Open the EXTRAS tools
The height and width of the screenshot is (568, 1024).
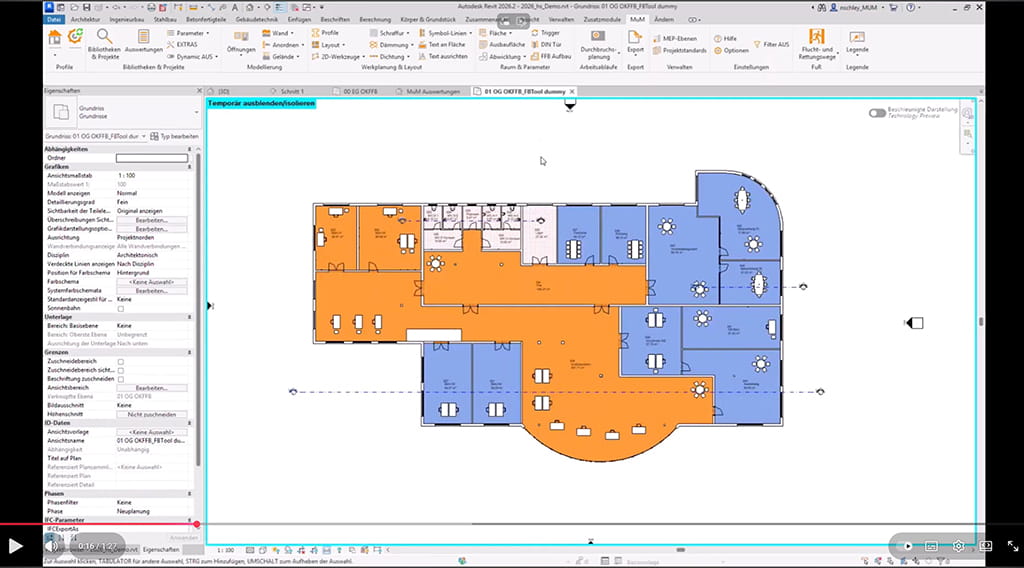point(182,44)
